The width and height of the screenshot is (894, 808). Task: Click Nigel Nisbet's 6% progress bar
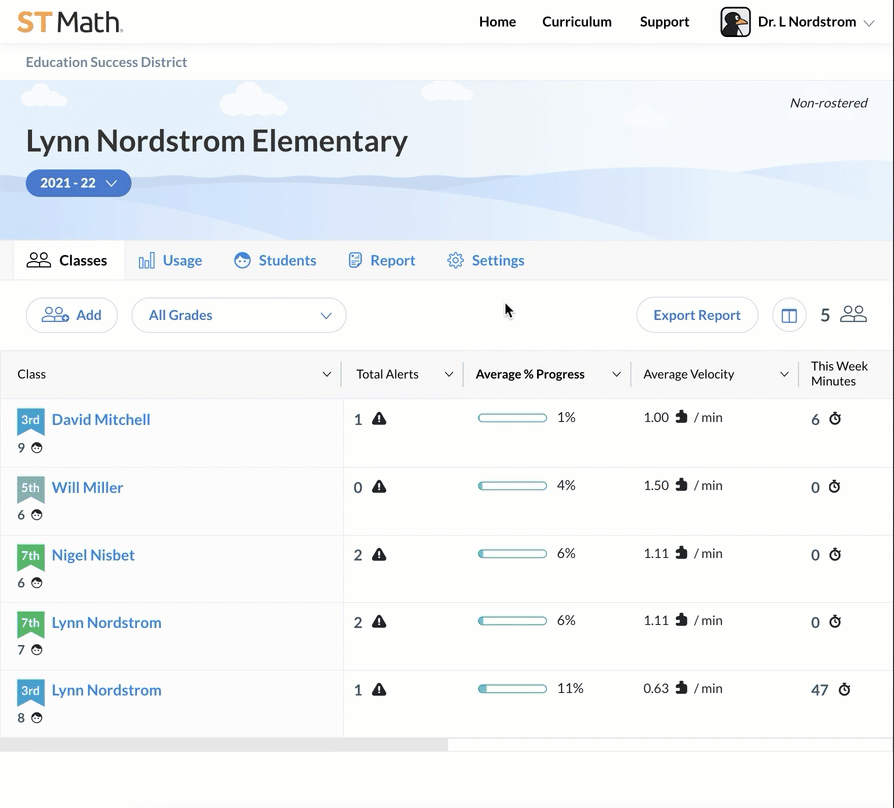(x=513, y=554)
